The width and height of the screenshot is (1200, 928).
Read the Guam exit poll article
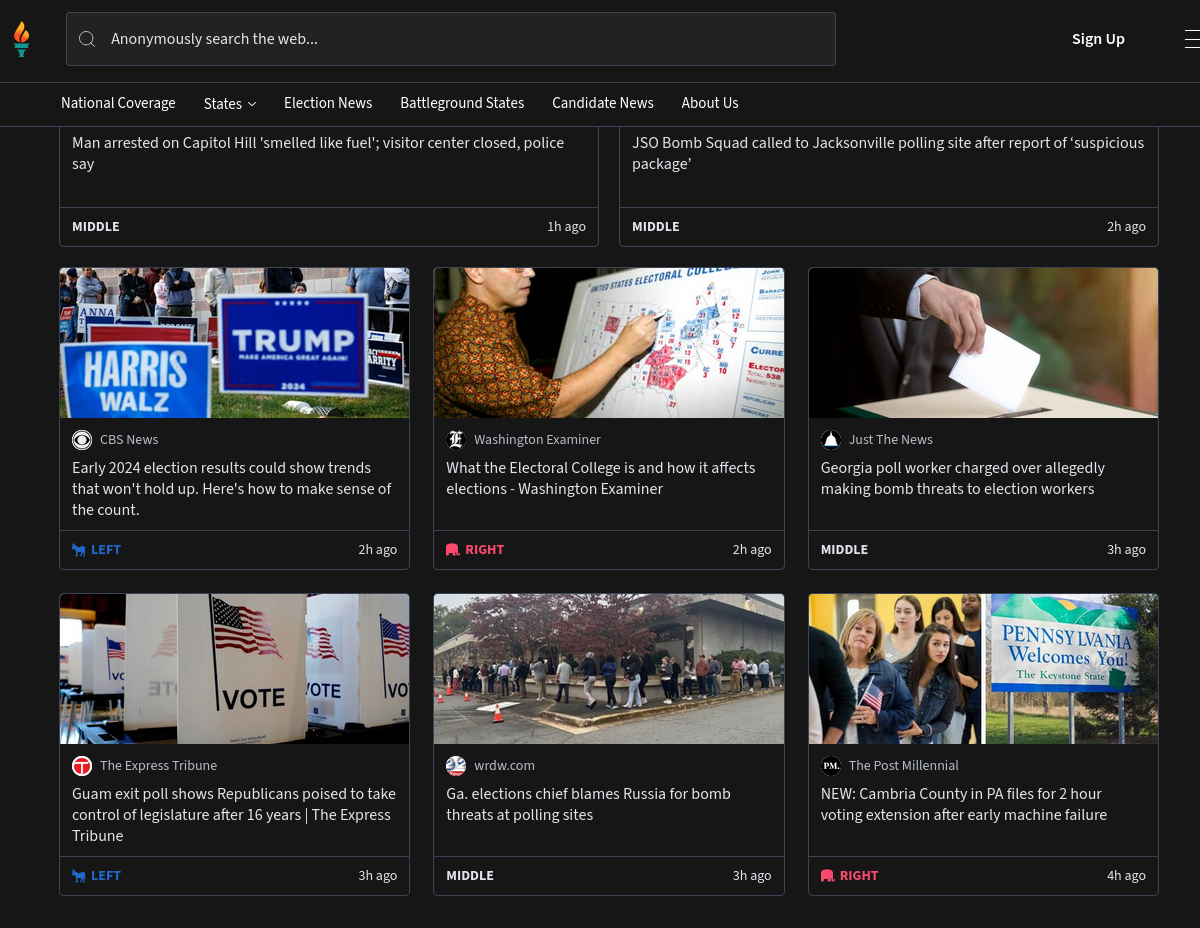click(x=234, y=815)
